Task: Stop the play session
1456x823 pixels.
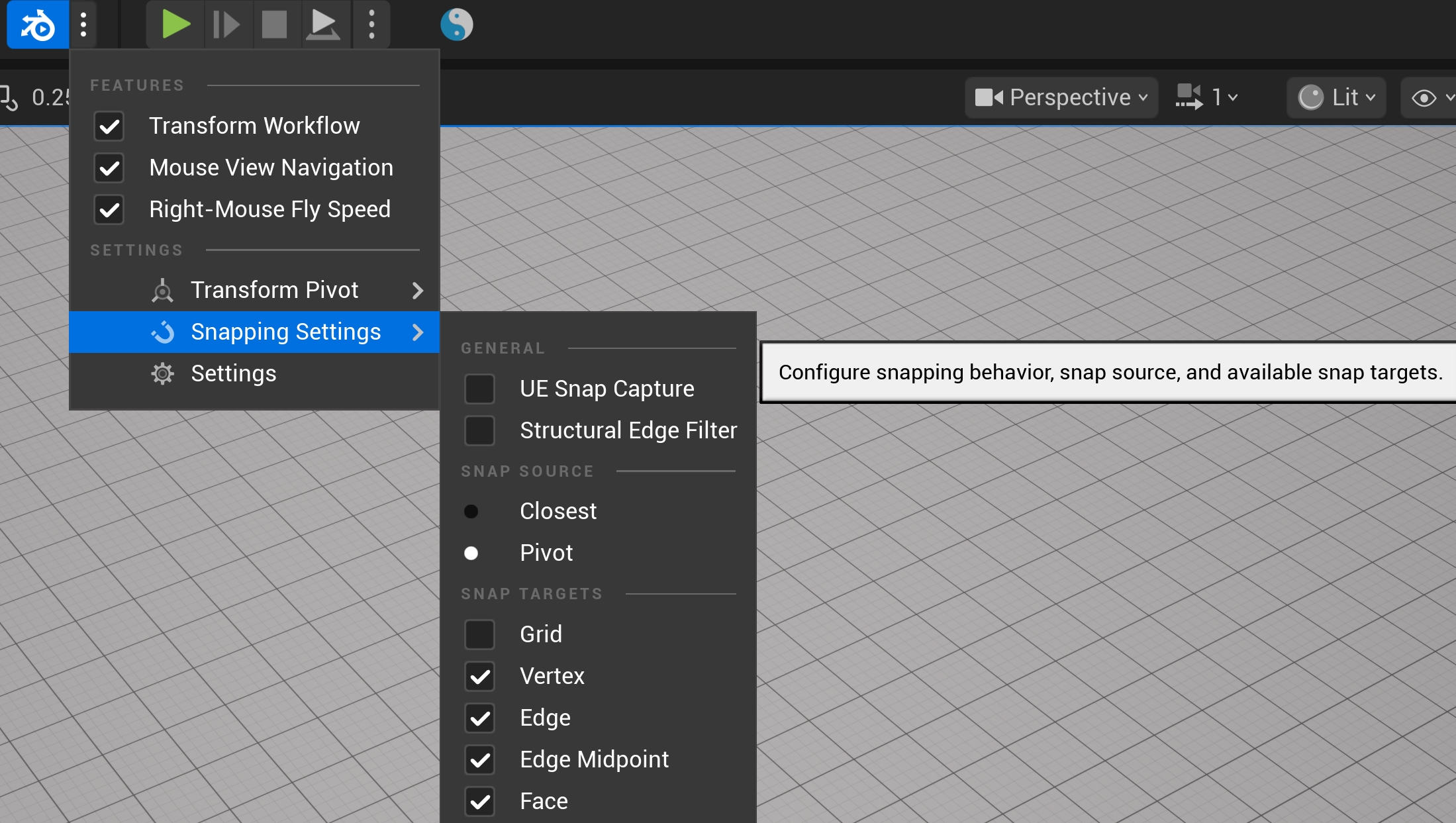Action: 274,25
